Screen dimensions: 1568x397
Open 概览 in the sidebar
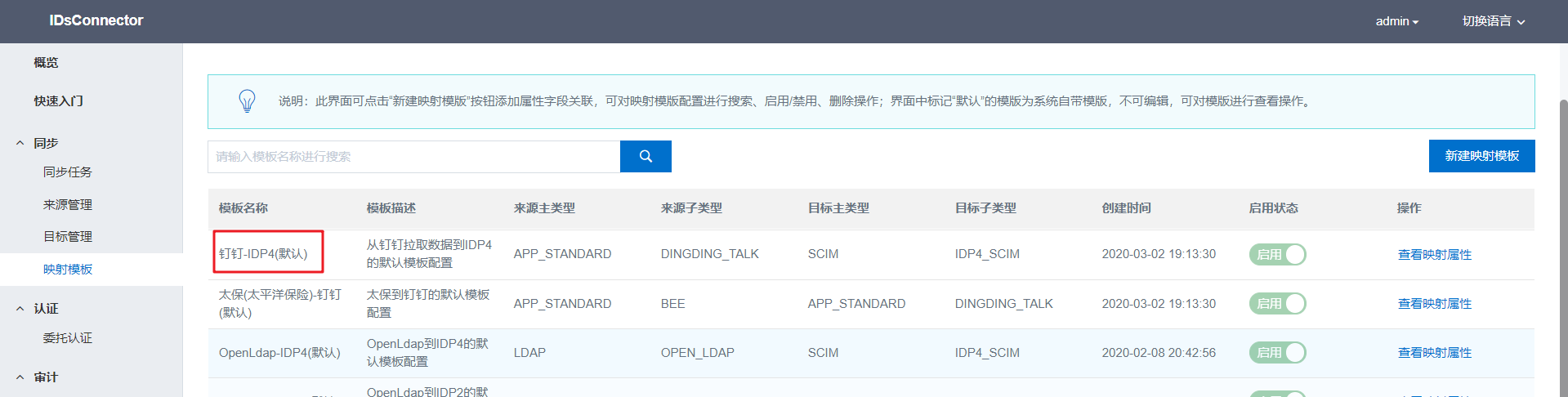click(x=46, y=63)
